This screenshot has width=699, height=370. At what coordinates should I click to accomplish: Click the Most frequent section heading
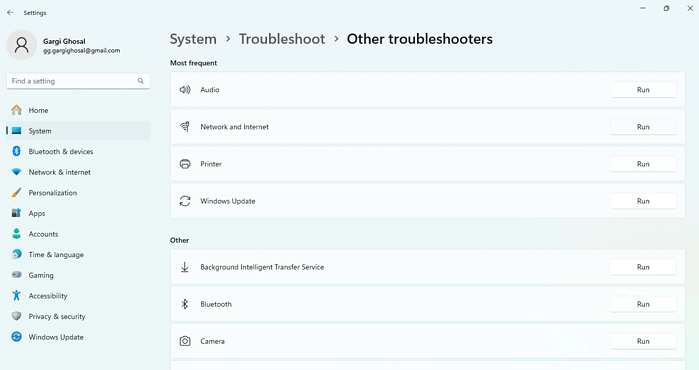coord(193,63)
